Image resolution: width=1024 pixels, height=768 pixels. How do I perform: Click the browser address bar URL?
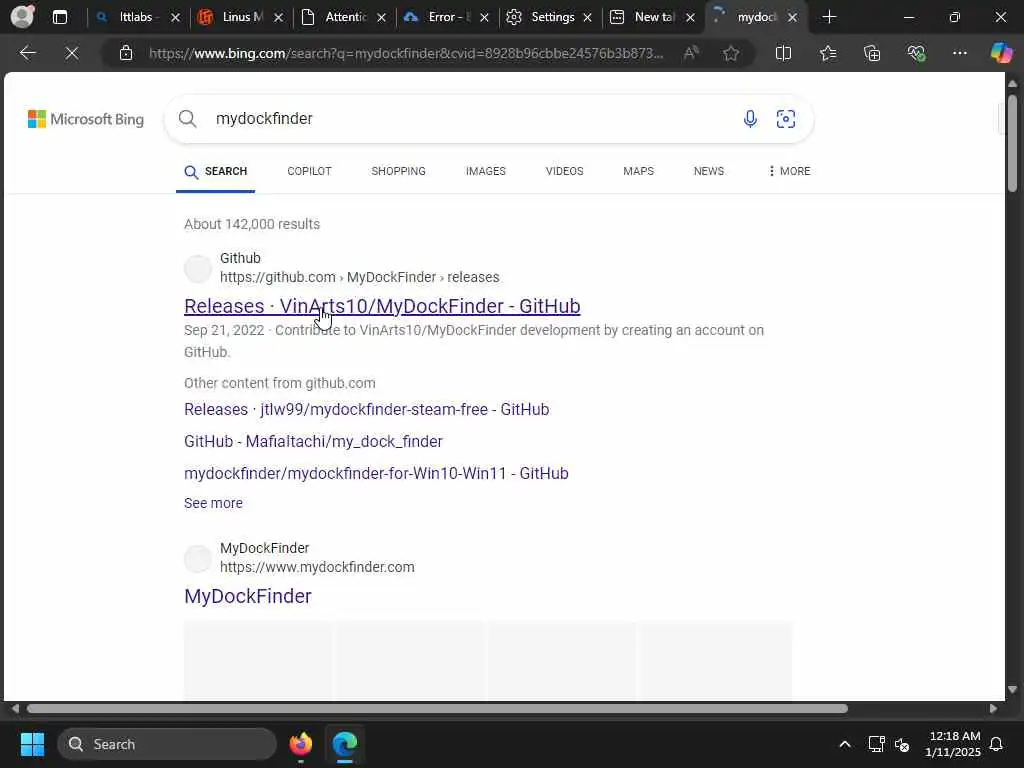pyautogui.click(x=406, y=53)
